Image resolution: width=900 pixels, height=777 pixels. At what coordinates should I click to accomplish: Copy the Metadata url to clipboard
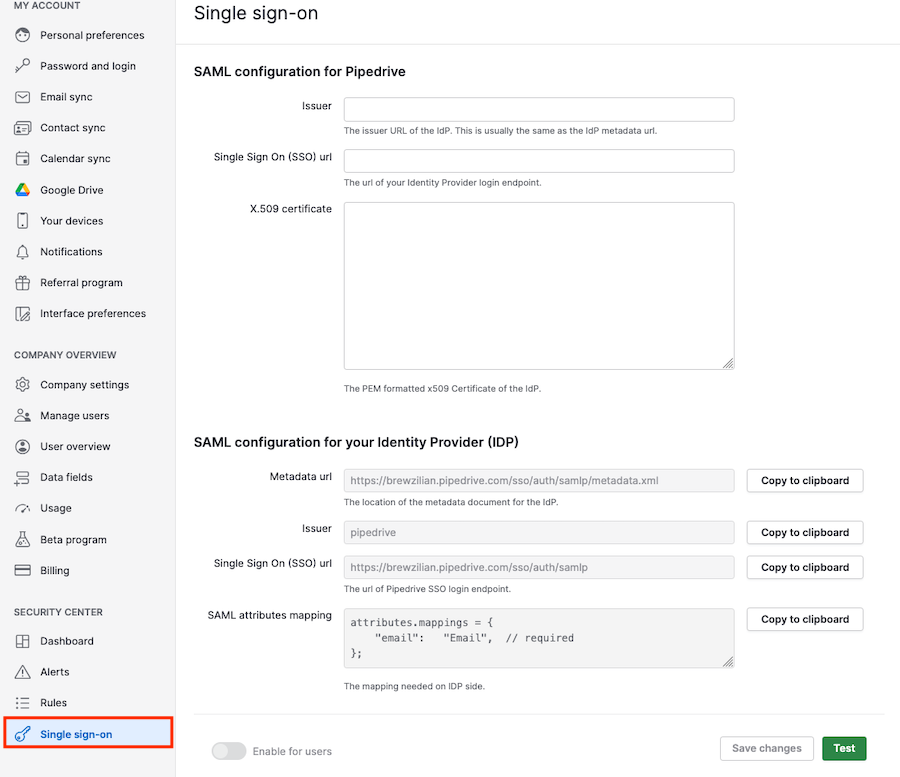click(804, 480)
